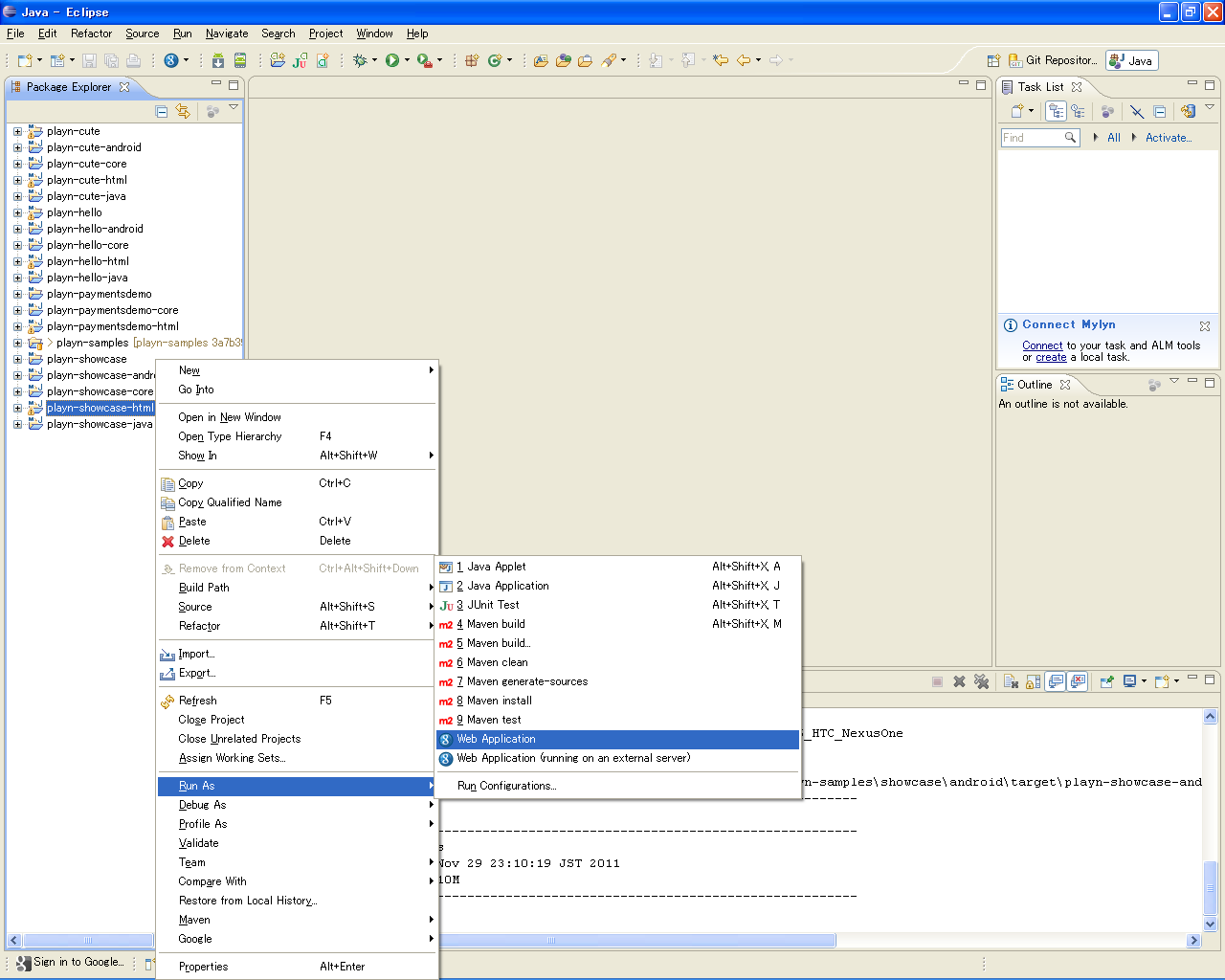Click the Find field in Task List
Screen dimensions: 1225x980
(1040, 138)
